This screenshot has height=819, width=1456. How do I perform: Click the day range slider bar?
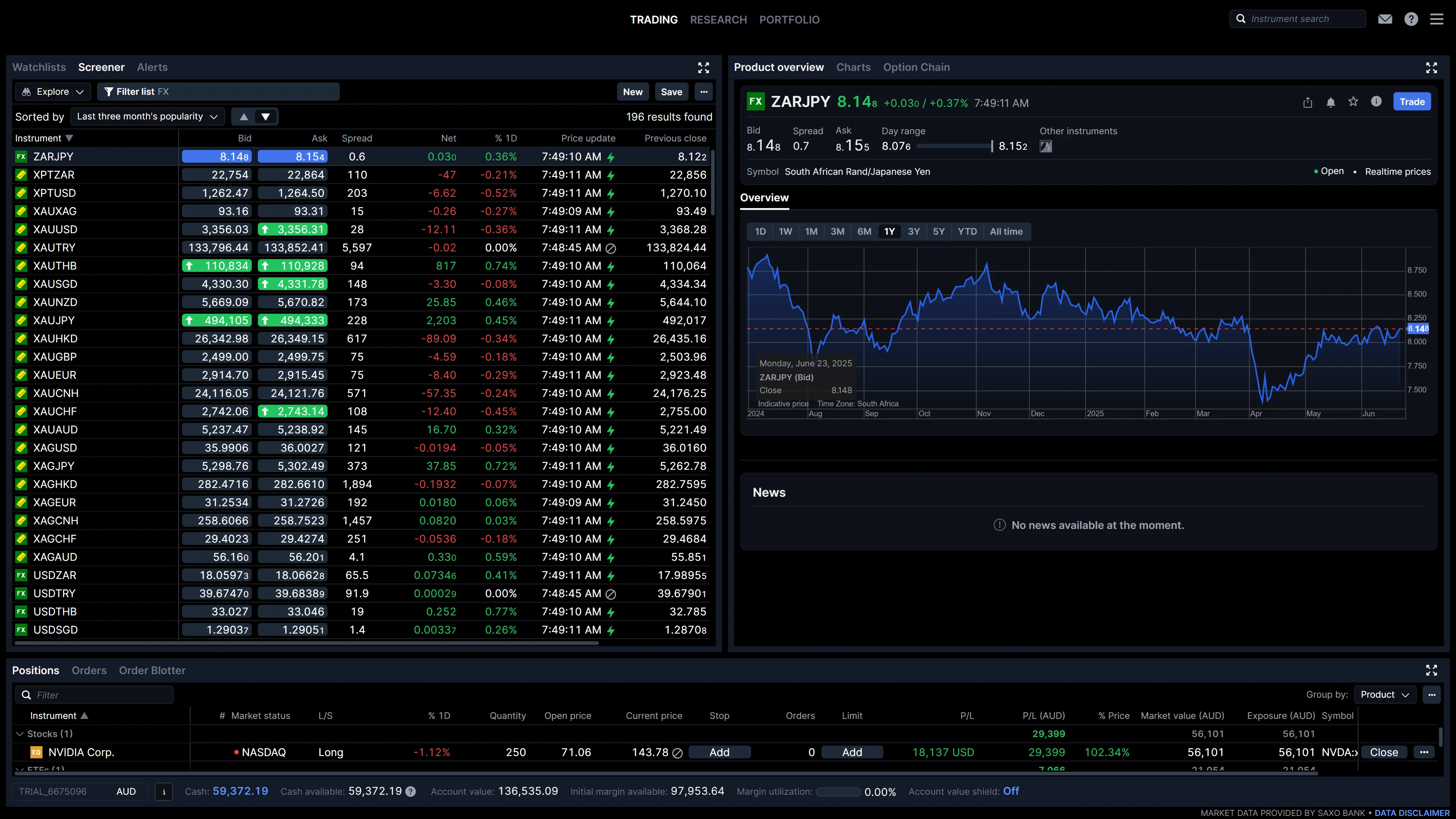pos(954,146)
